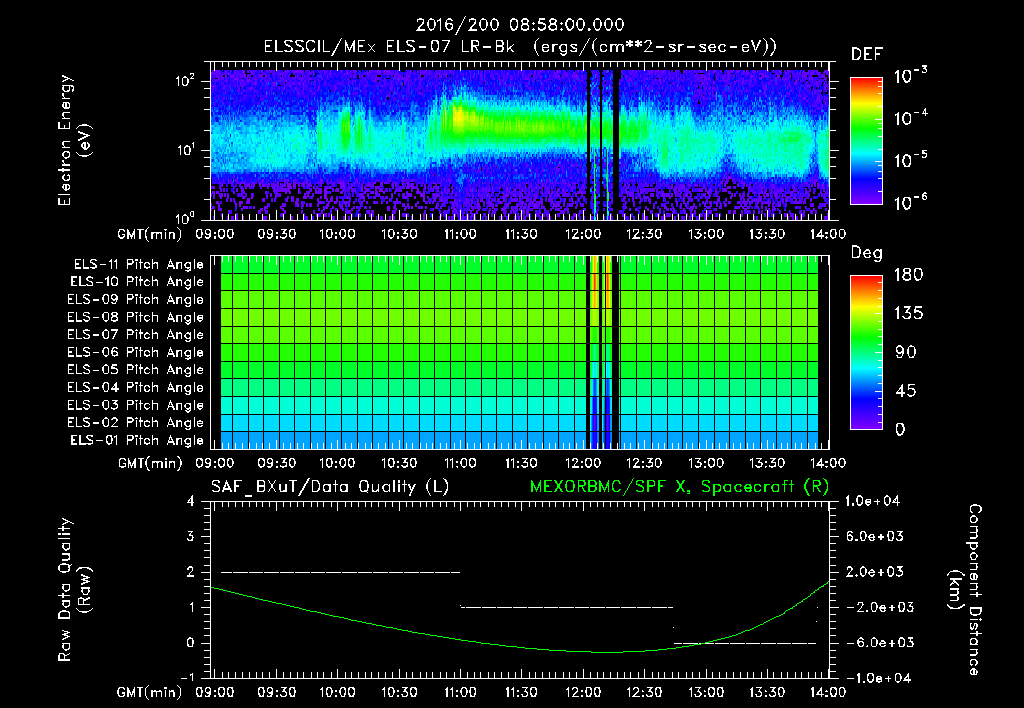The width and height of the screenshot is (1024, 708).
Task: Select the ELS-08 Pitch Angle row label
Action: [136, 317]
